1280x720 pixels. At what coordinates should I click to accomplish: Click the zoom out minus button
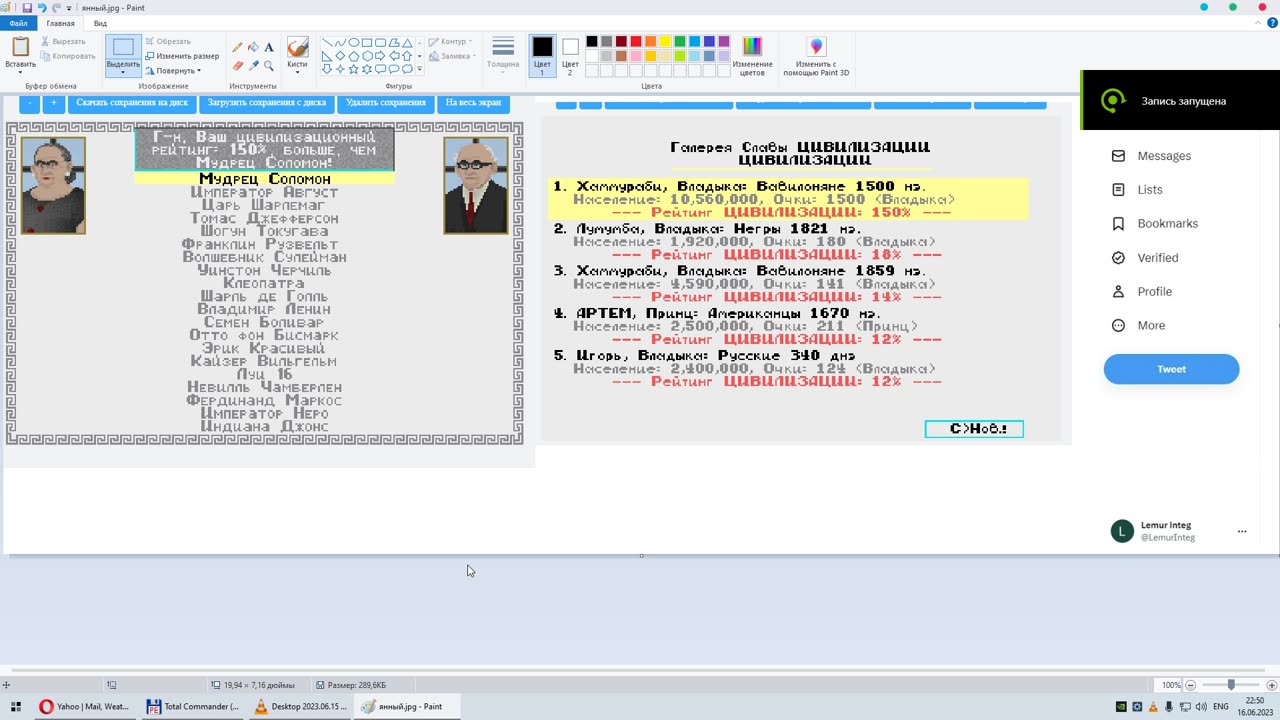(x=1190, y=685)
